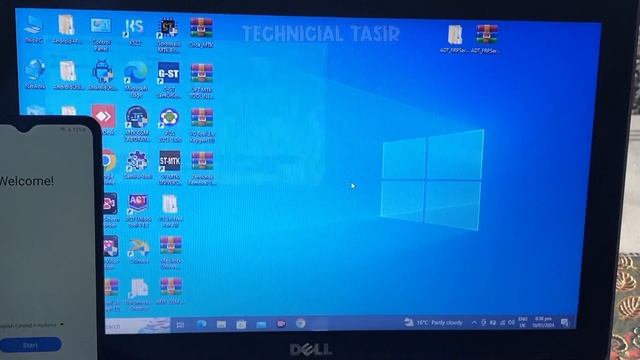640x360 pixels.
Task: Open Microsoft Edge from the desktop
Action: 136,79
